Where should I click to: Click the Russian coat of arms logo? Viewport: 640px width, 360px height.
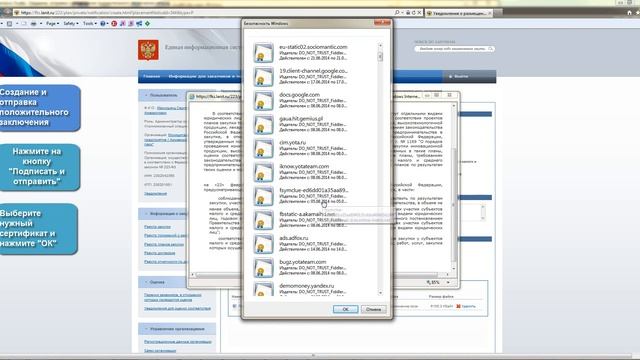148,50
